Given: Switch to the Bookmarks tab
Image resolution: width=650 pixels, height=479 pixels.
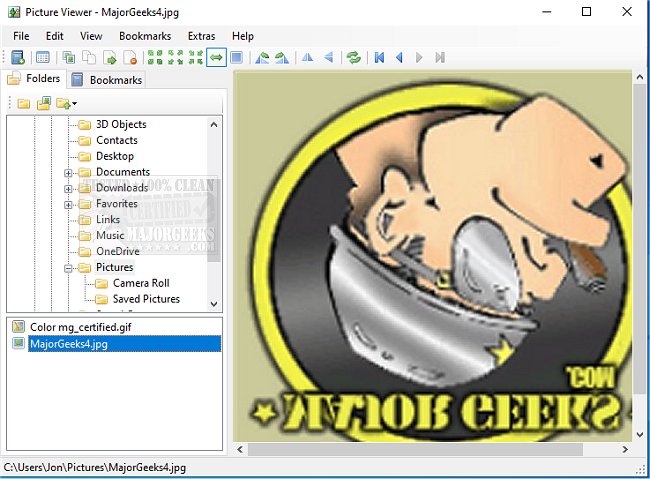Looking at the screenshot, I should point(107,80).
